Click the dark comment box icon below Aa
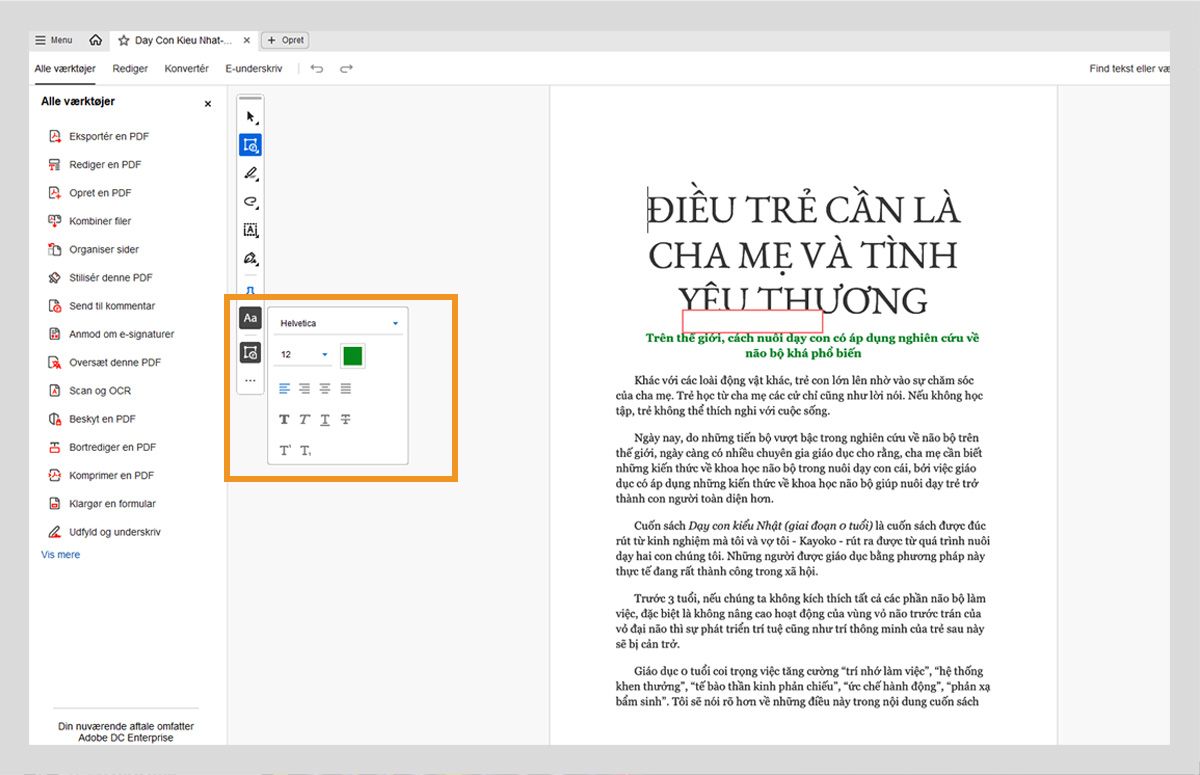Viewport: 1200px width, 775px height. pyautogui.click(x=250, y=352)
